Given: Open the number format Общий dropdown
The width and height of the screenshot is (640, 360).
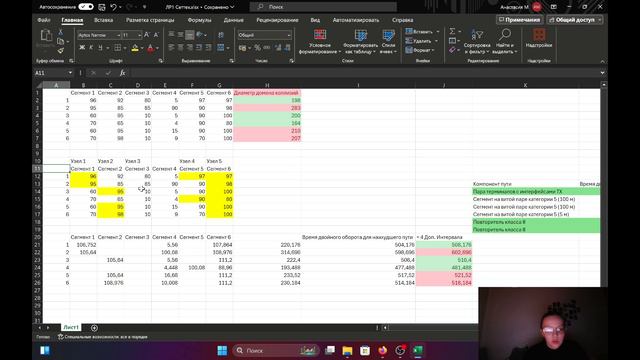Looking at the screenshot, I should (x=264, y=35).
